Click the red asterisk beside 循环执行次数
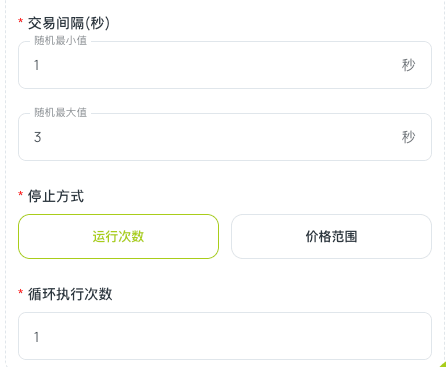 (x=20, y=292)
